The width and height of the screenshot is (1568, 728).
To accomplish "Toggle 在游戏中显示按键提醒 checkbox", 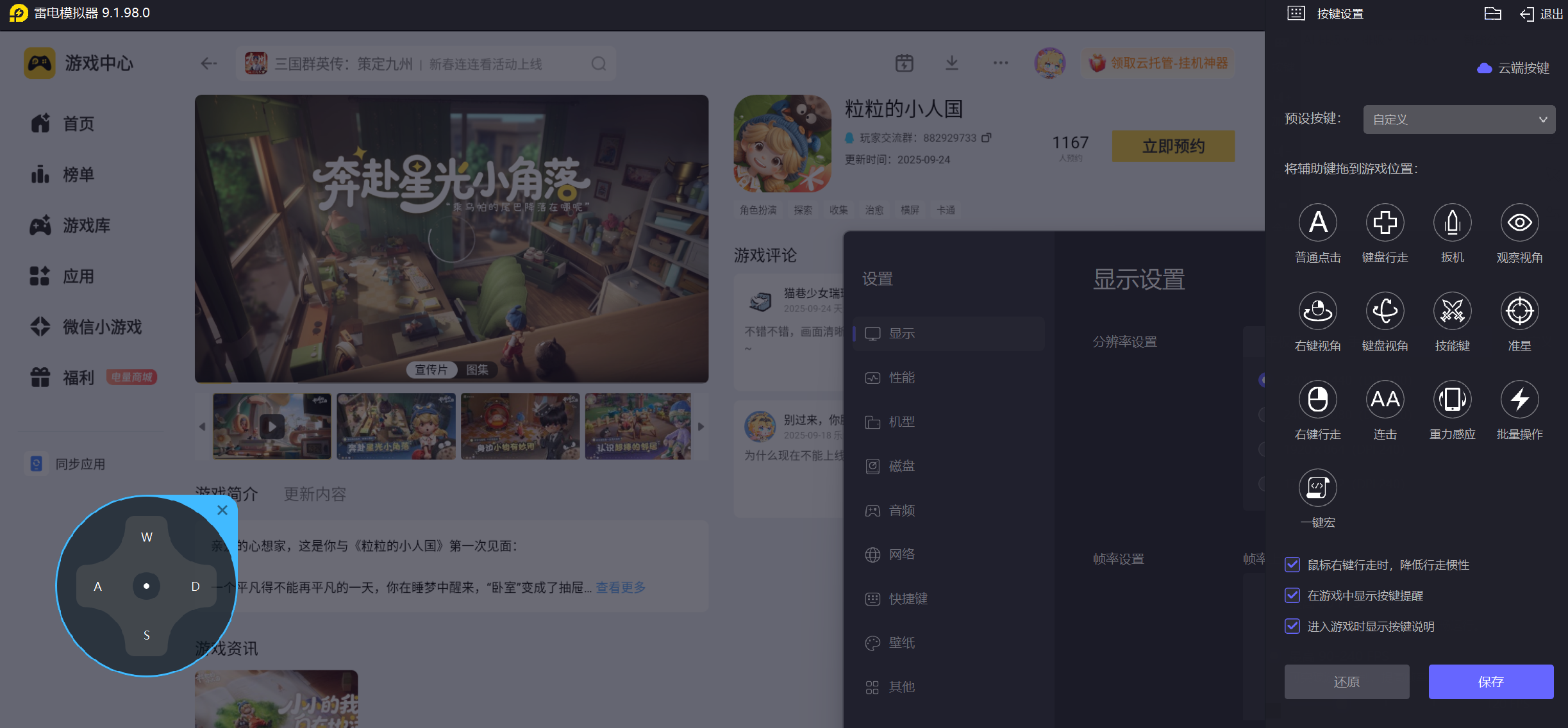I will pyautogui.click(x=1292, y=595).
